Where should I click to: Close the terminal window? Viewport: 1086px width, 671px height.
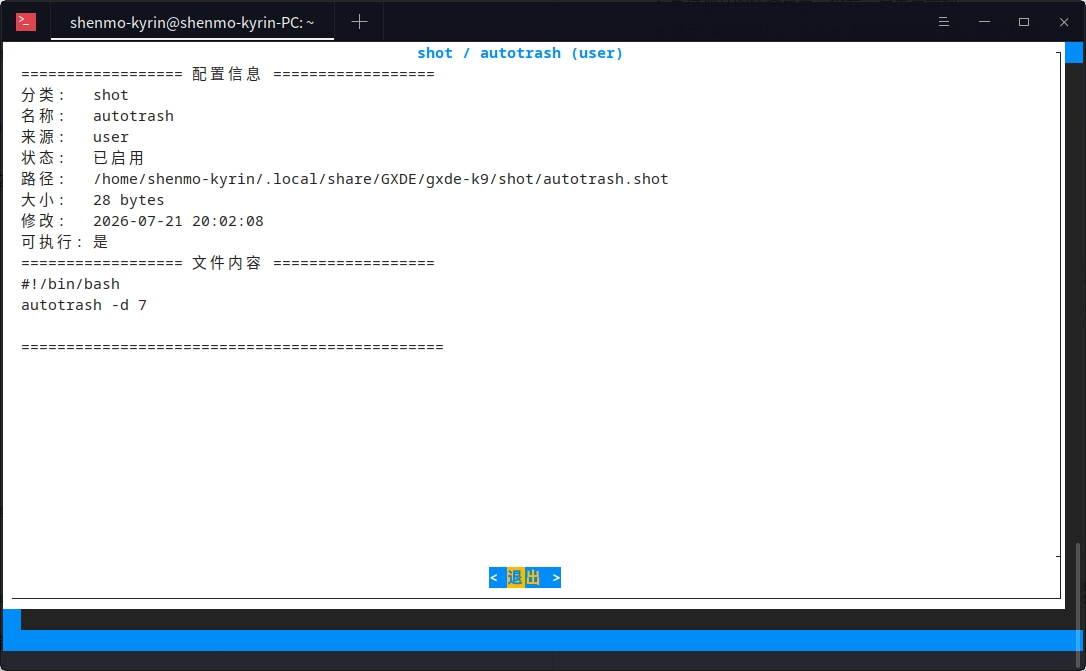pyautogui.click(x=1064, y=22)
